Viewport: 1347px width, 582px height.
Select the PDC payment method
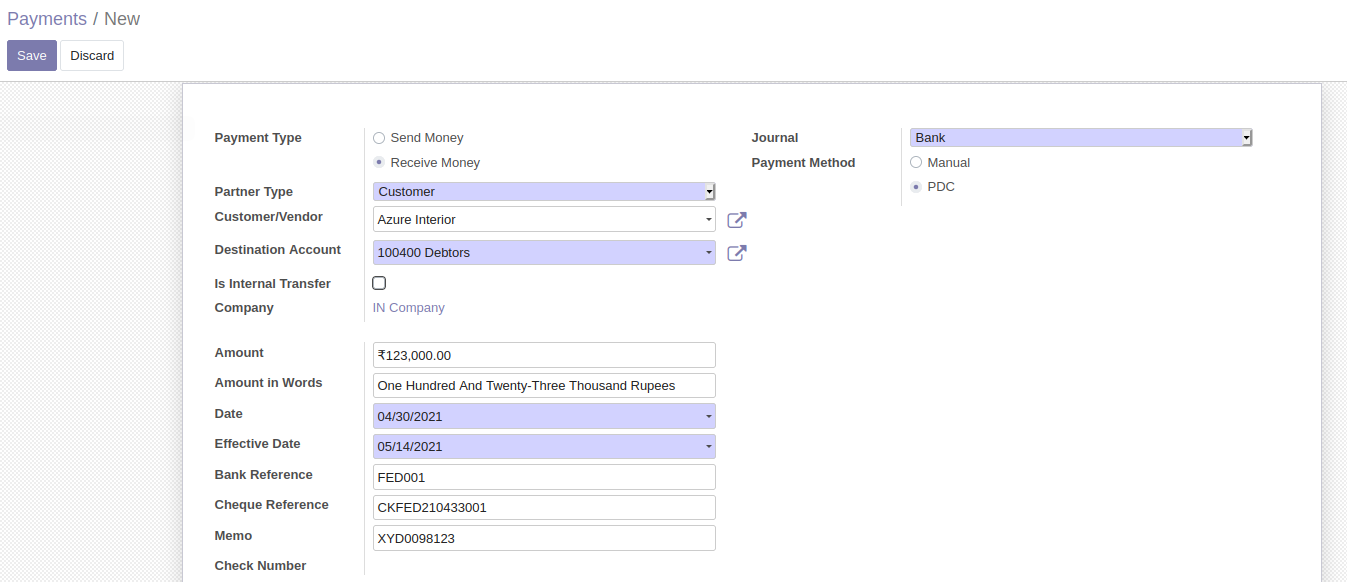(x=916, y=187)
